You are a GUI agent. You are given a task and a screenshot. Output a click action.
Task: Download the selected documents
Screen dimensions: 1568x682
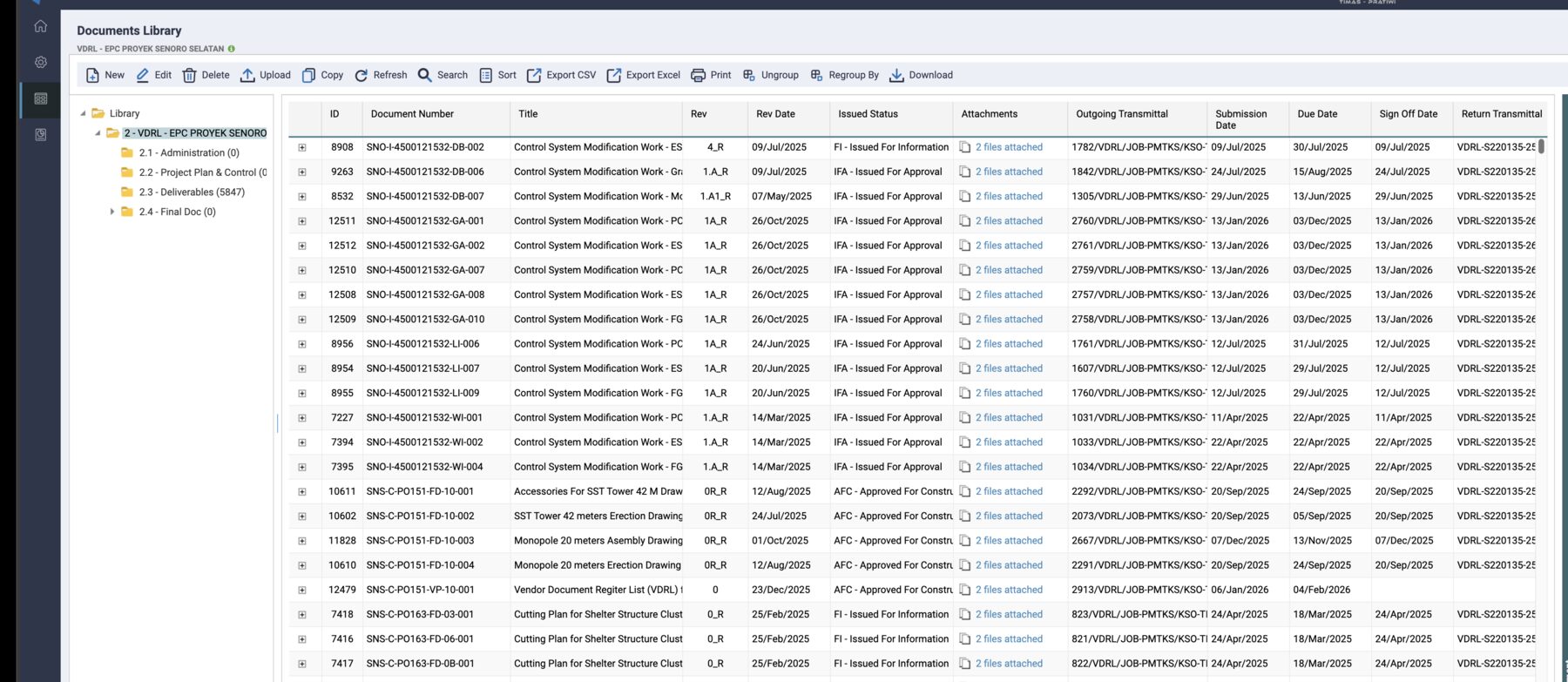point(921,75)
